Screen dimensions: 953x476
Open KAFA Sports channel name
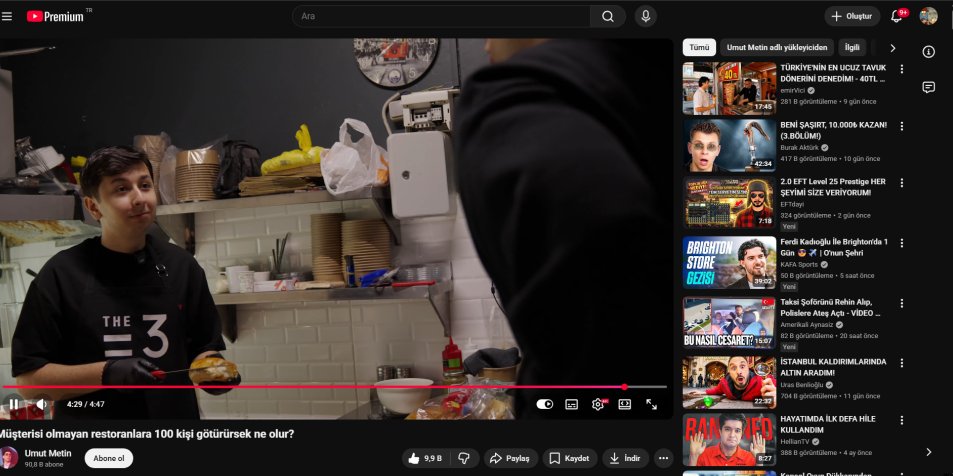[799, 265]
